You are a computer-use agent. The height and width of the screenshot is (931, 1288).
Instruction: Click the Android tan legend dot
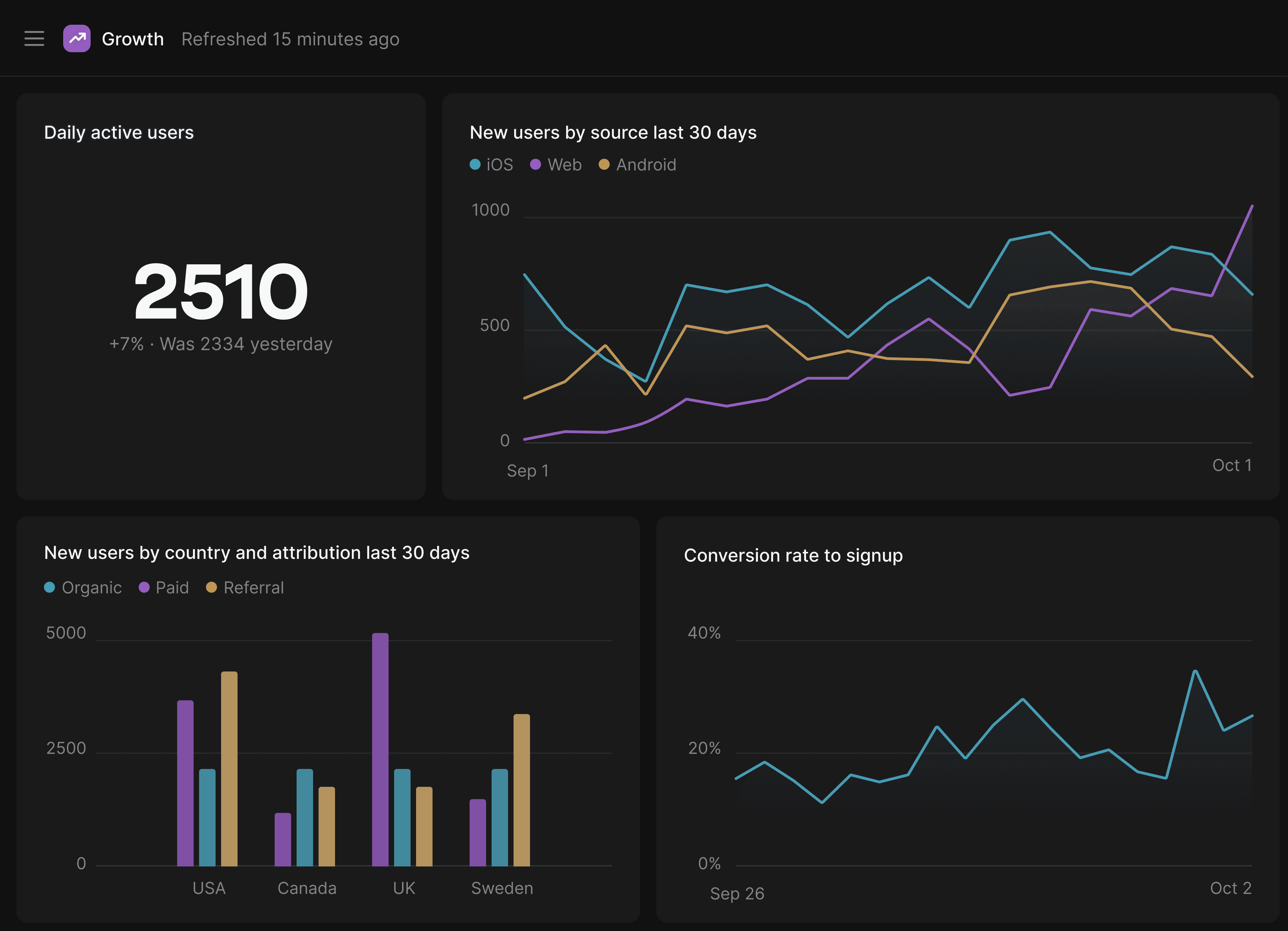[604, 165]
